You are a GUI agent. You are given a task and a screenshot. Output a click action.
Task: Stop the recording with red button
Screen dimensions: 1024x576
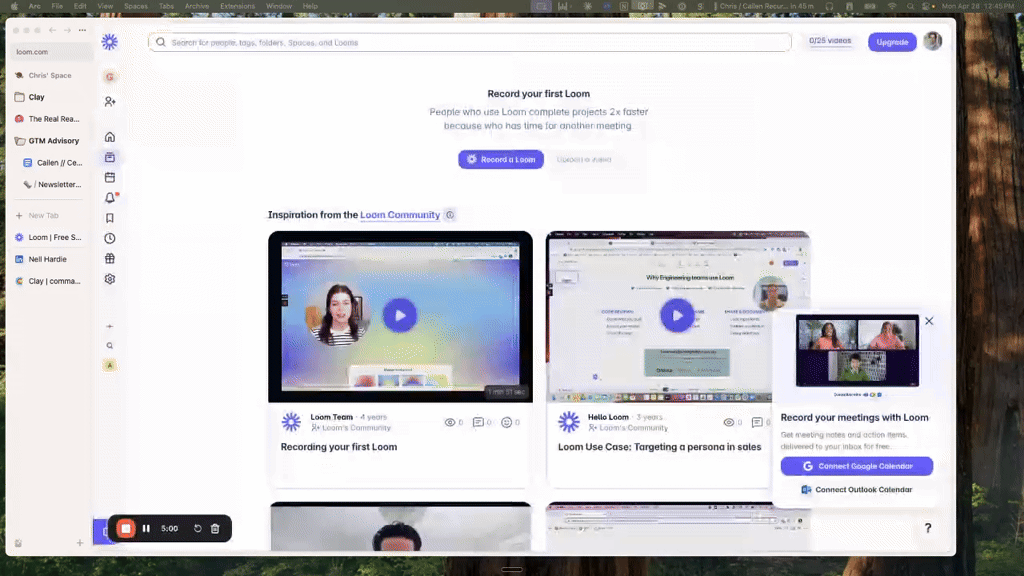126,528
